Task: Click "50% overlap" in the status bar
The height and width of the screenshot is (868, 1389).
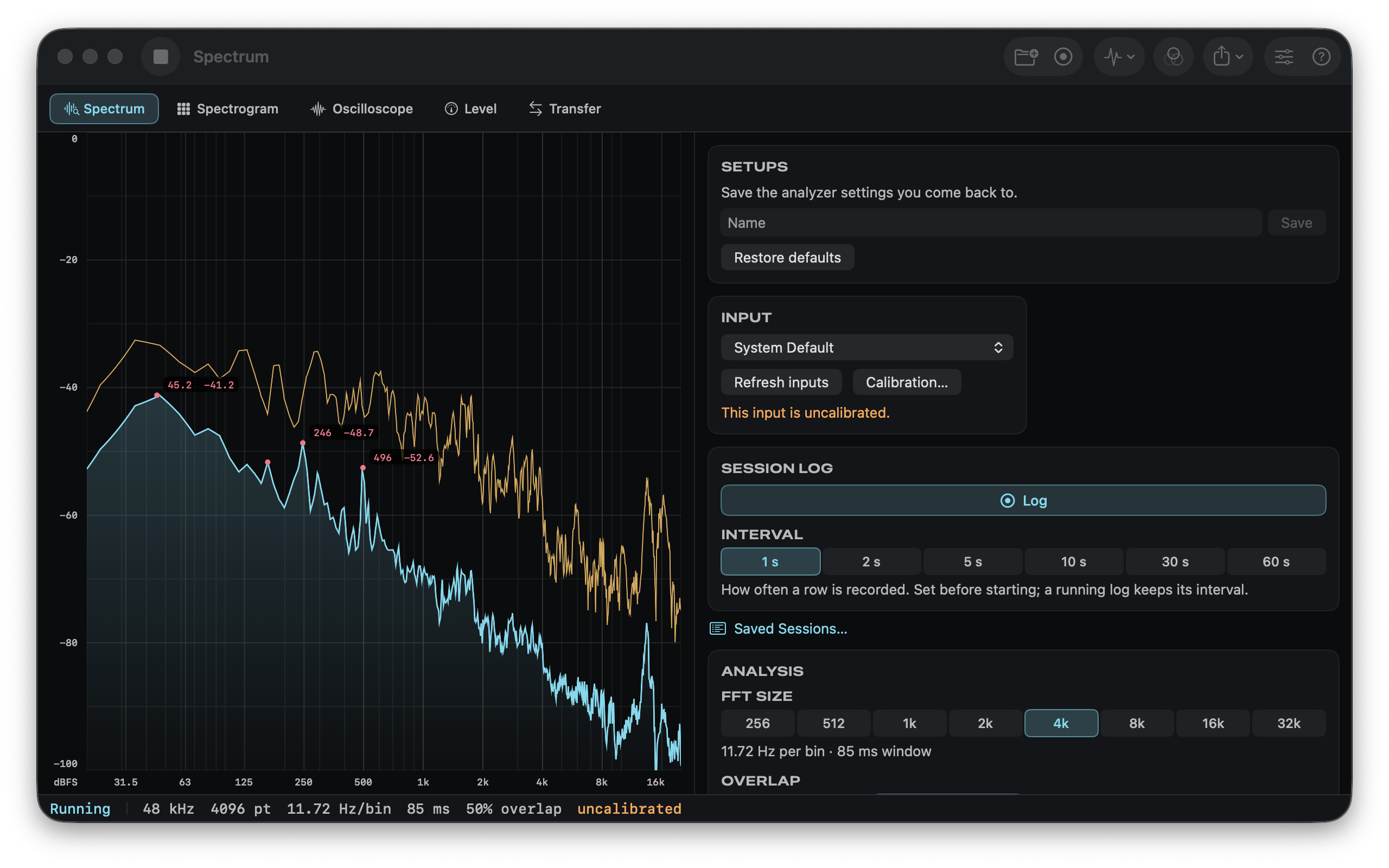Action: pyautogui.click(x=514, y=808)
